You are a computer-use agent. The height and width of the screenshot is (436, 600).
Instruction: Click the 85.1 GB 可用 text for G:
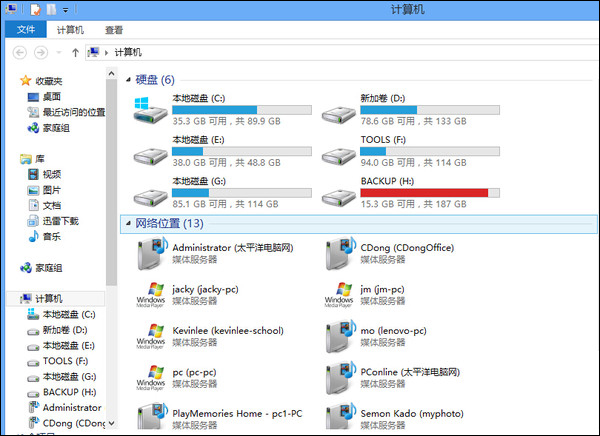199,204
